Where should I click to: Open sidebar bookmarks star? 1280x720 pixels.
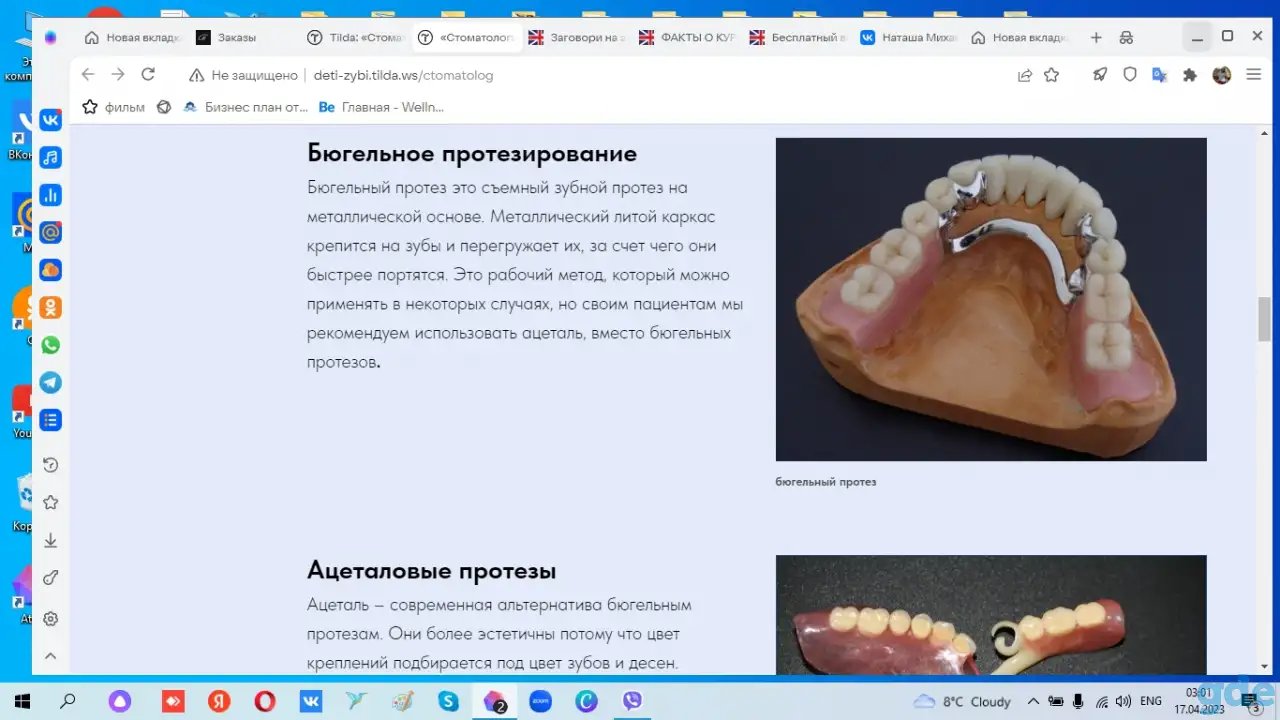tap(50, 502)
